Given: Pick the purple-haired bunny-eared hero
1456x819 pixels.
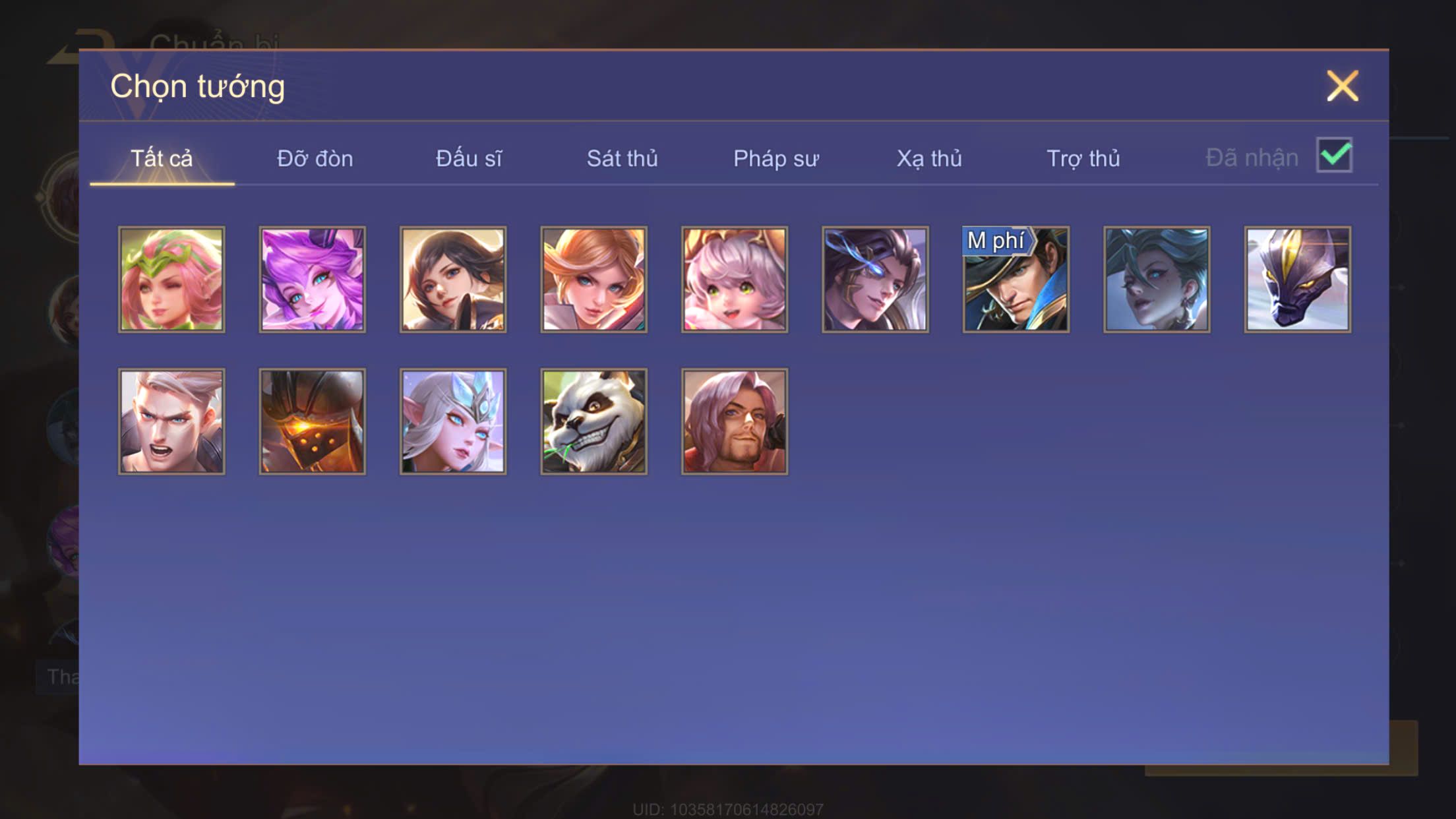Looking at the screenshot, I should tap(312, 280).
